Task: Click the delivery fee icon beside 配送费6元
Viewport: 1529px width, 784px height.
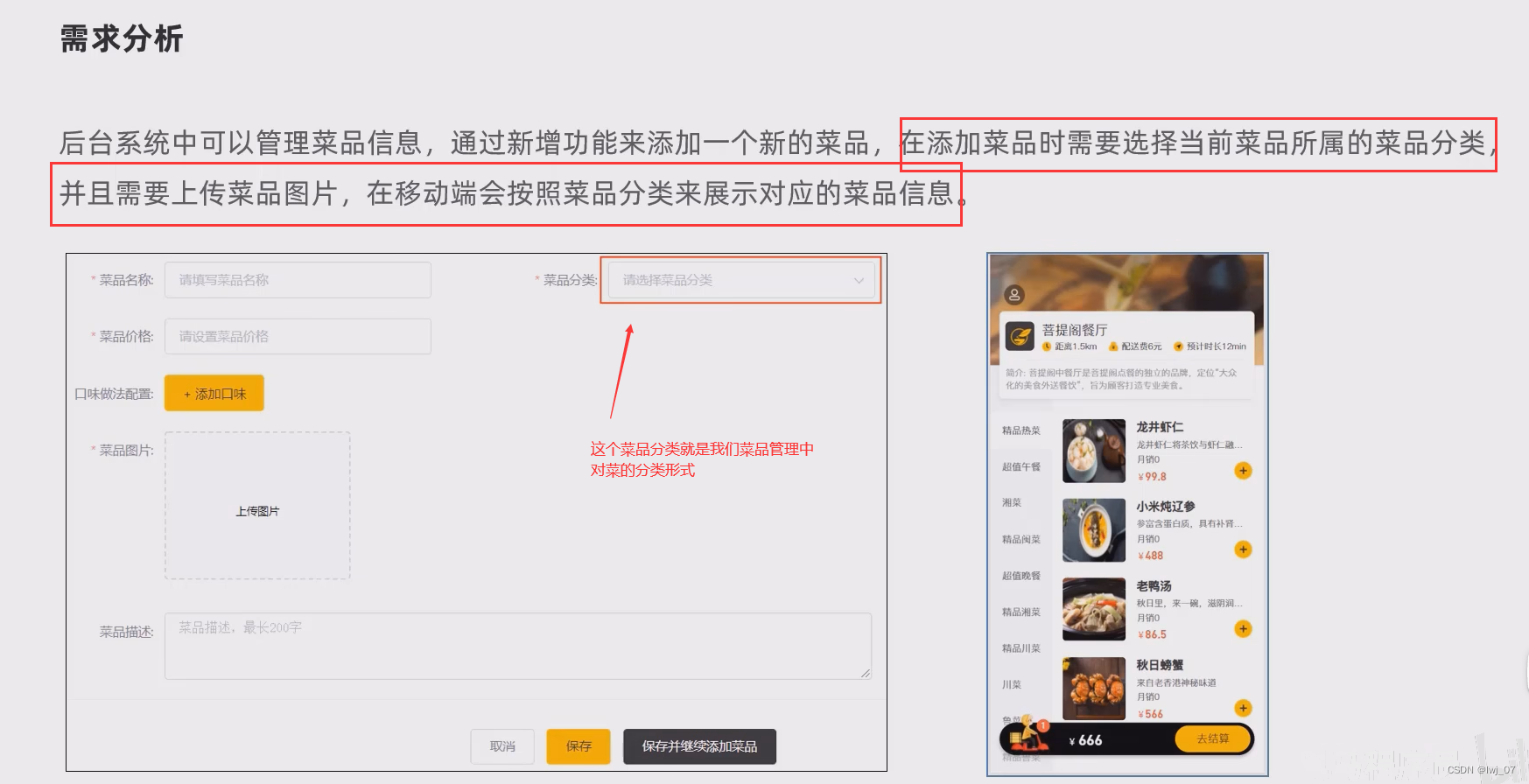Action: [1113, 346]
